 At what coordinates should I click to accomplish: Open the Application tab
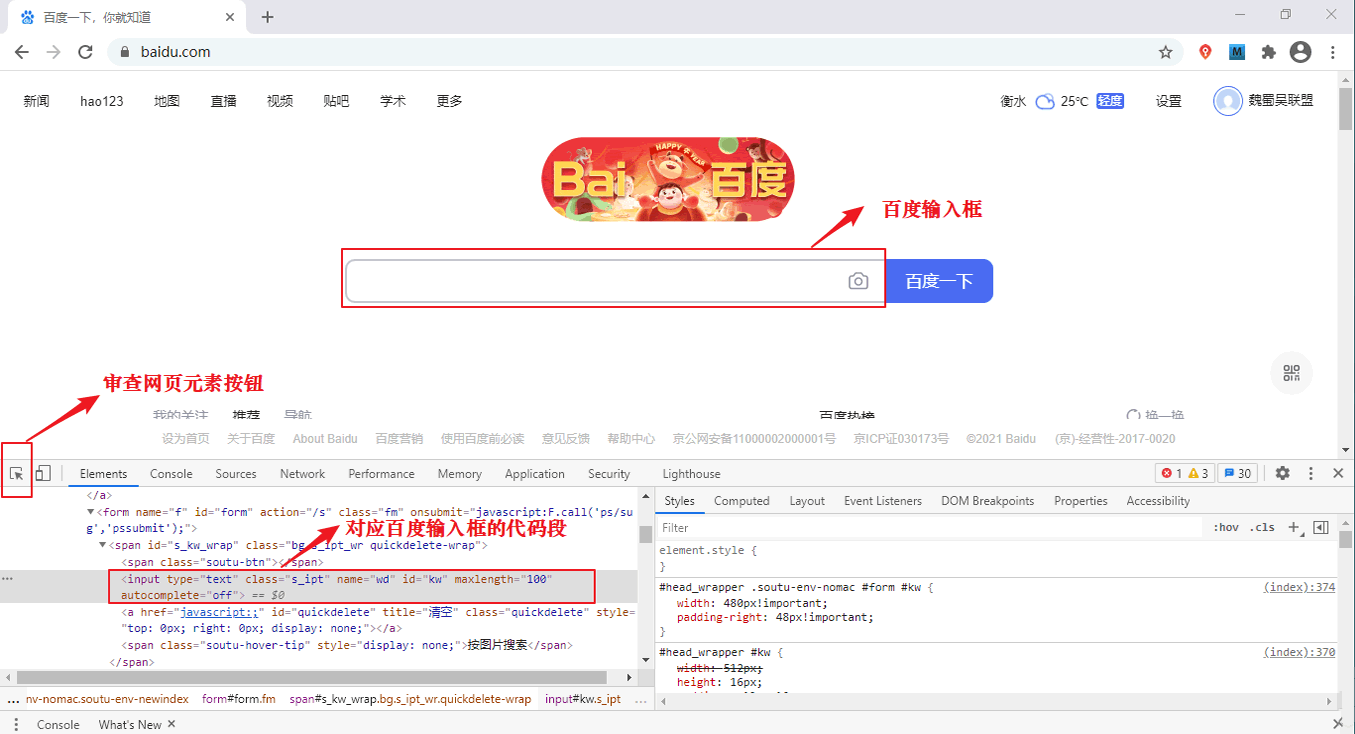pyautogui.click(x=535, y=474)
